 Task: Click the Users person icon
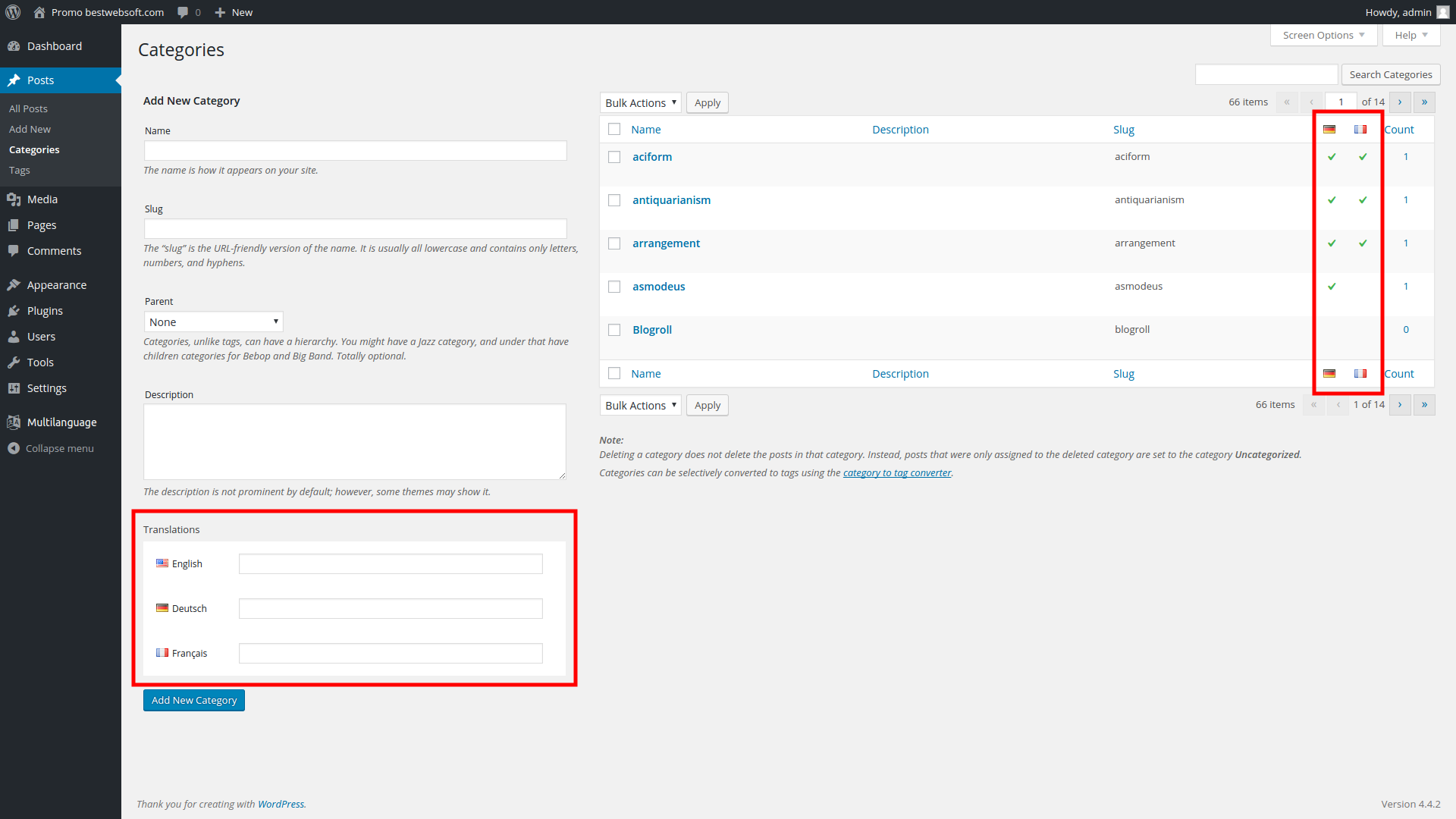pos(14,337)
